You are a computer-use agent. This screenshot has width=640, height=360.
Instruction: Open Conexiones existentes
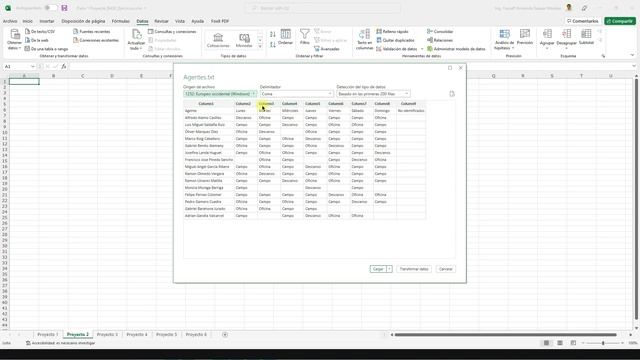[96, 40]
